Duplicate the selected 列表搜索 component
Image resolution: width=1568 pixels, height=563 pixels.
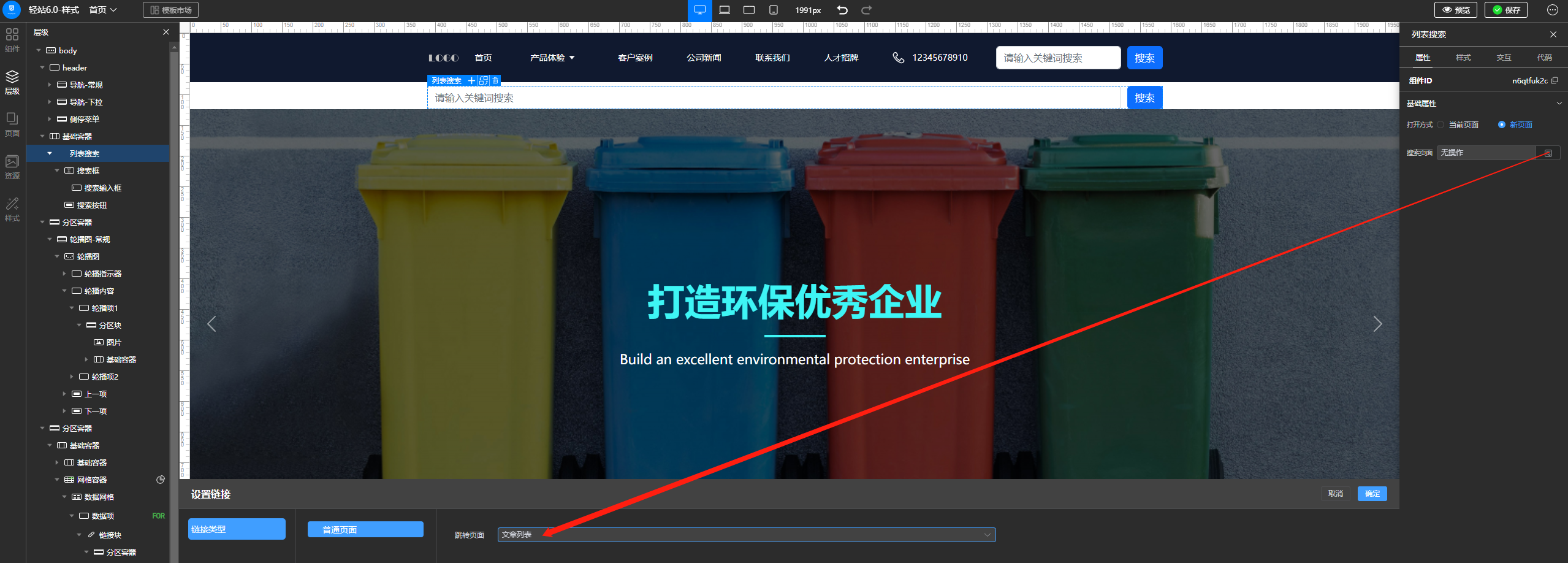coord(484,81)
